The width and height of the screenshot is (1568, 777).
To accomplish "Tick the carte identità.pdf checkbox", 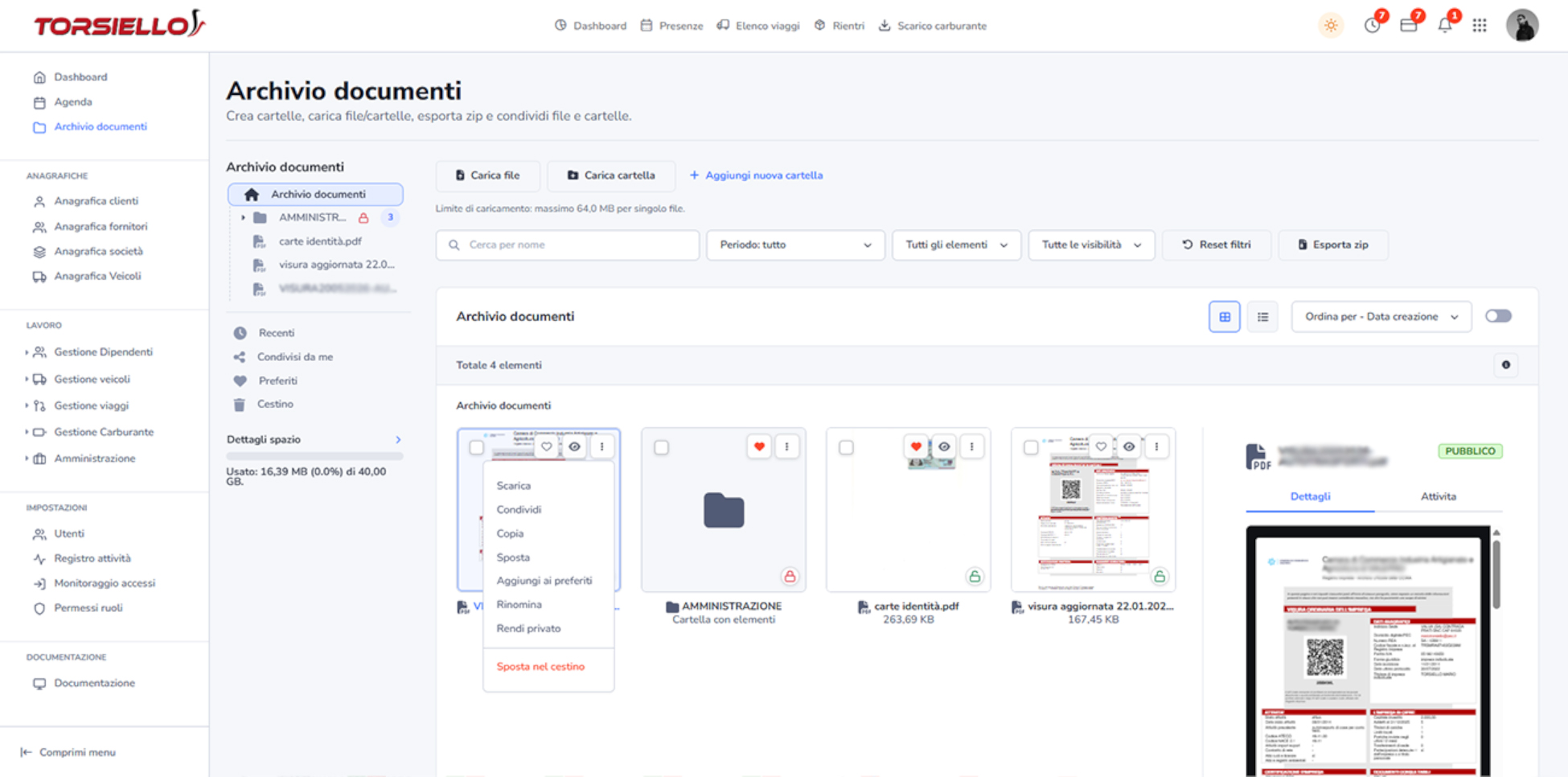I will tap(846, 447).
